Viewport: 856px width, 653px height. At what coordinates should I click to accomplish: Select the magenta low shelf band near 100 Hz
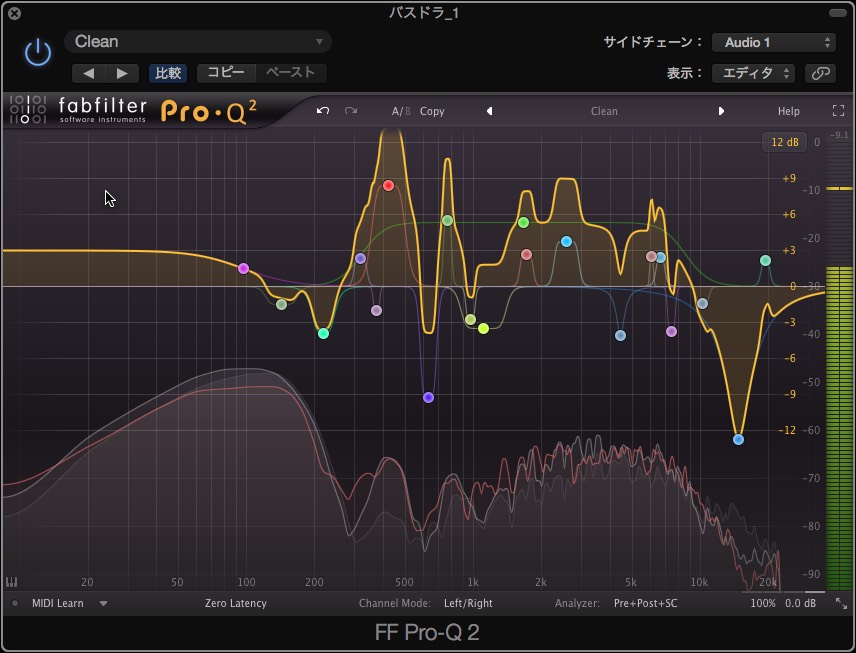243,268
